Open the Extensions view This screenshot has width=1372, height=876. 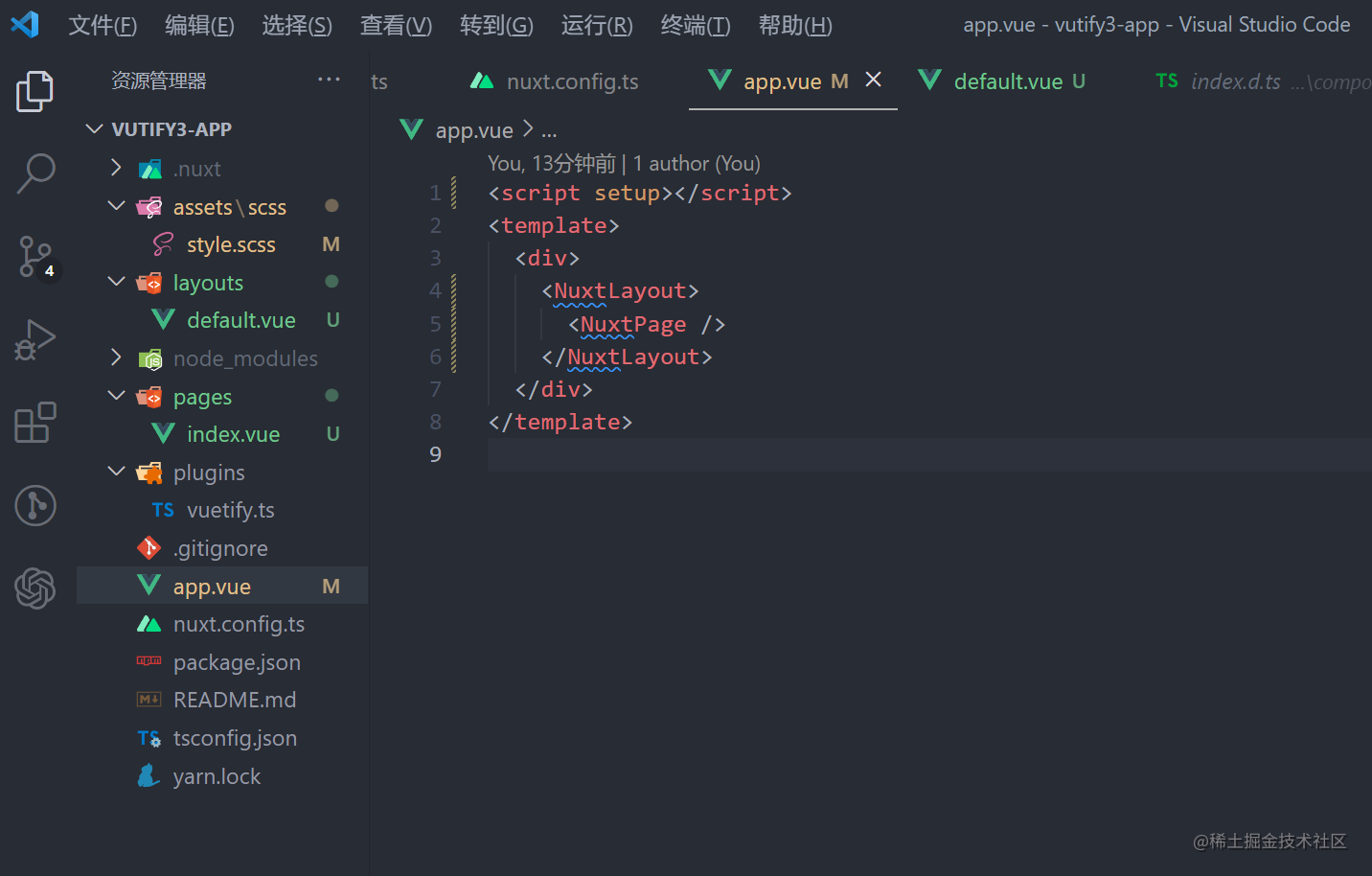tap(35, 423)
